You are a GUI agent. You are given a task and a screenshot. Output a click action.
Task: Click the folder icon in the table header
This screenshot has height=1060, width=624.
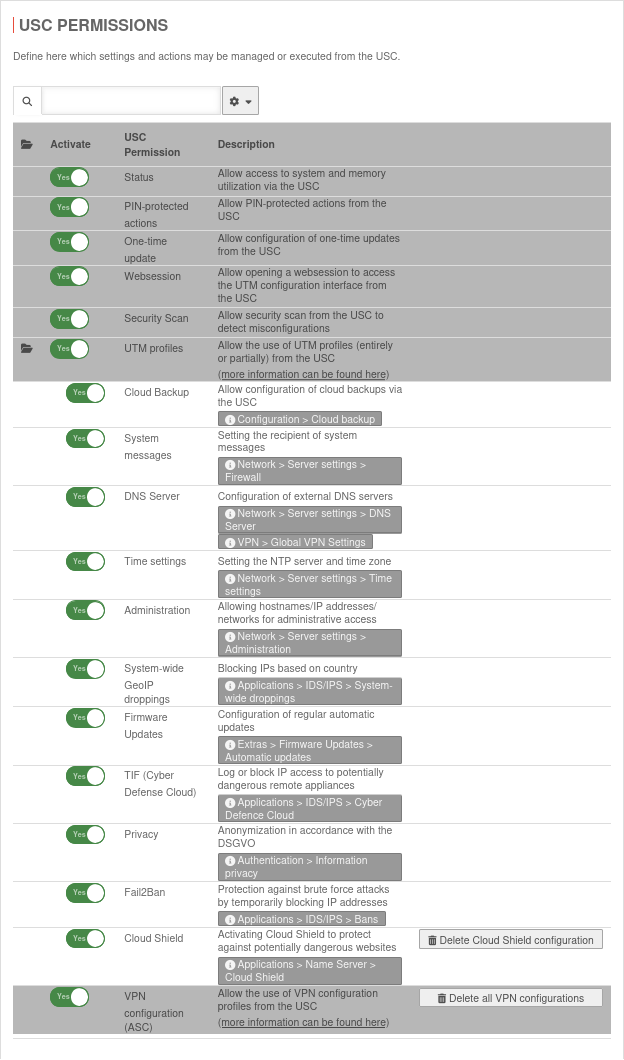[27, 145]
